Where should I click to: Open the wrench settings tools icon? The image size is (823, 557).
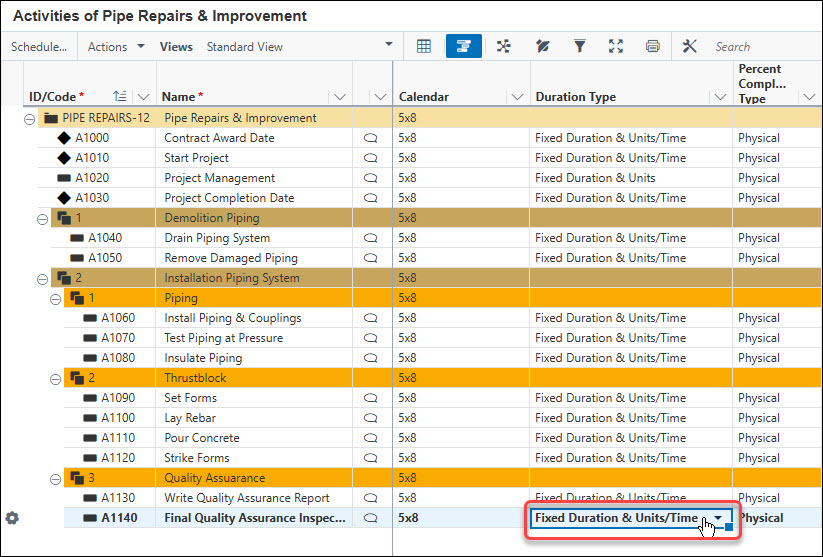click(689, 46)
